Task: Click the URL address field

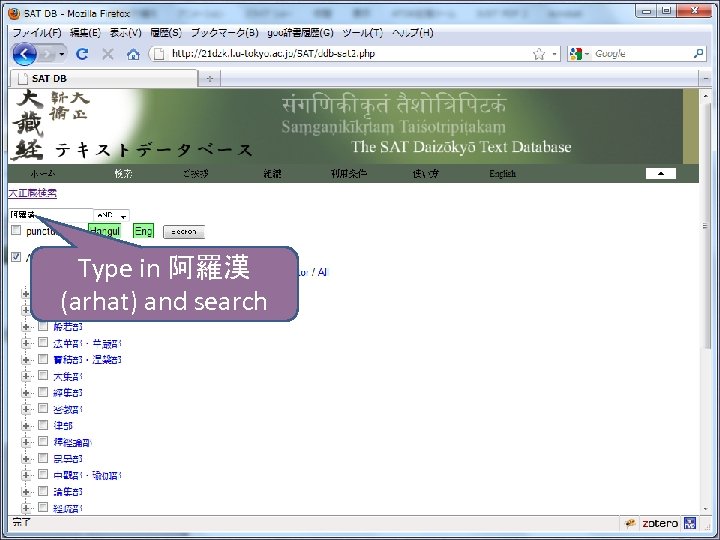Action: (x=349, y=54)
